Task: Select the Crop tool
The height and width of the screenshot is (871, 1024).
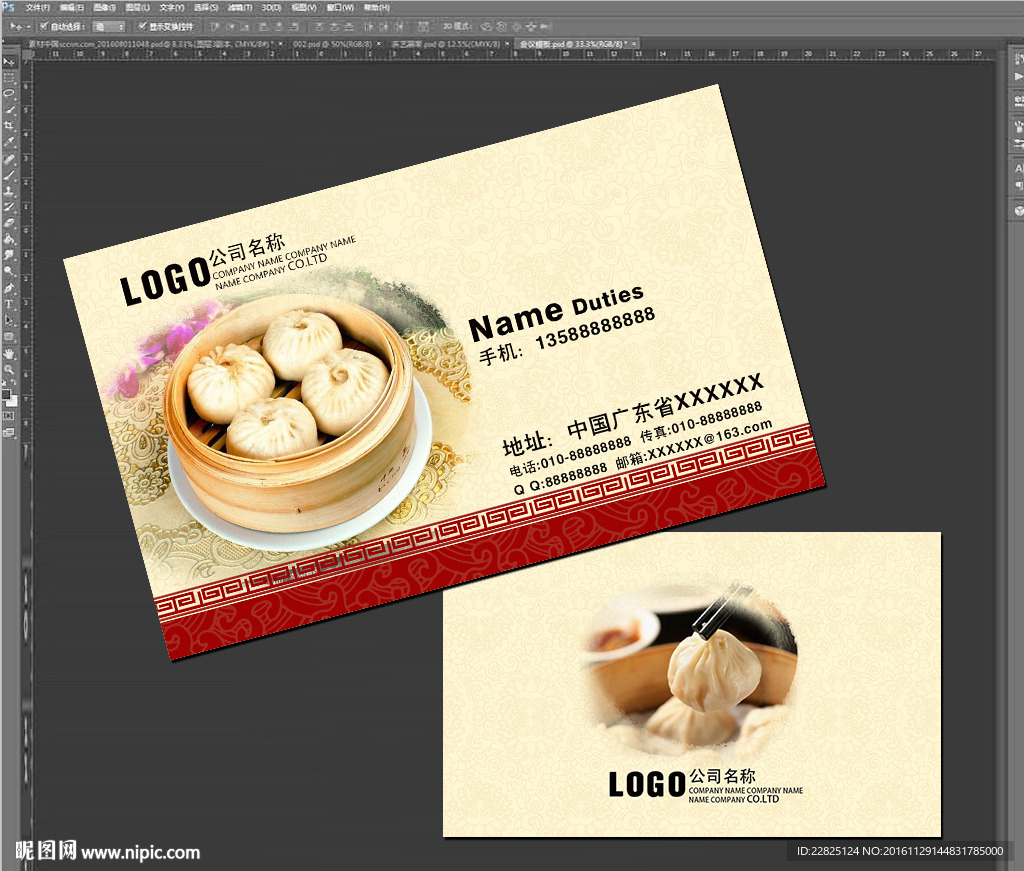Action: tap(8, 126)
